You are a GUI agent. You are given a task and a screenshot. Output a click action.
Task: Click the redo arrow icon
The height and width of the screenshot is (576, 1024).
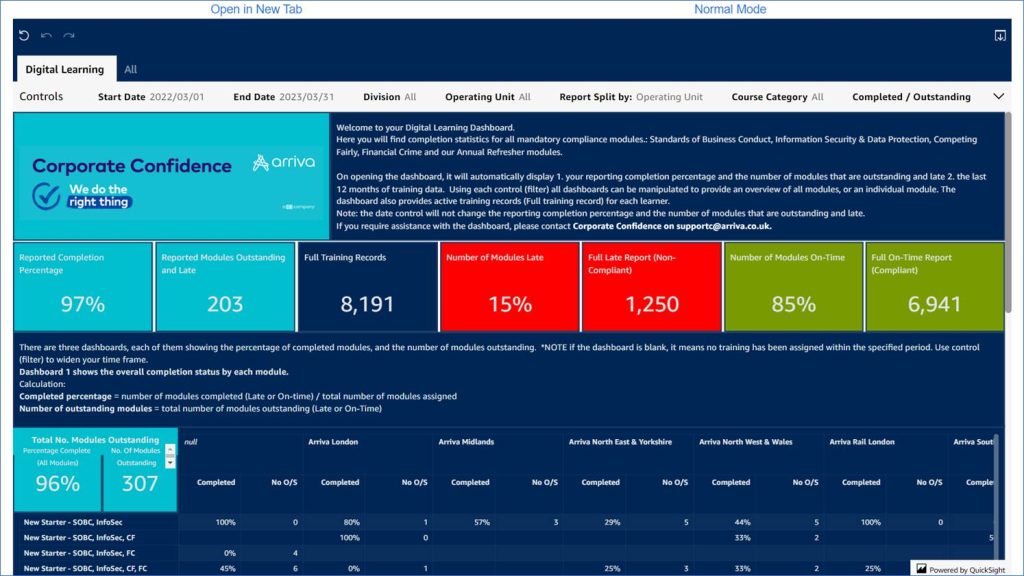[69, 35]
